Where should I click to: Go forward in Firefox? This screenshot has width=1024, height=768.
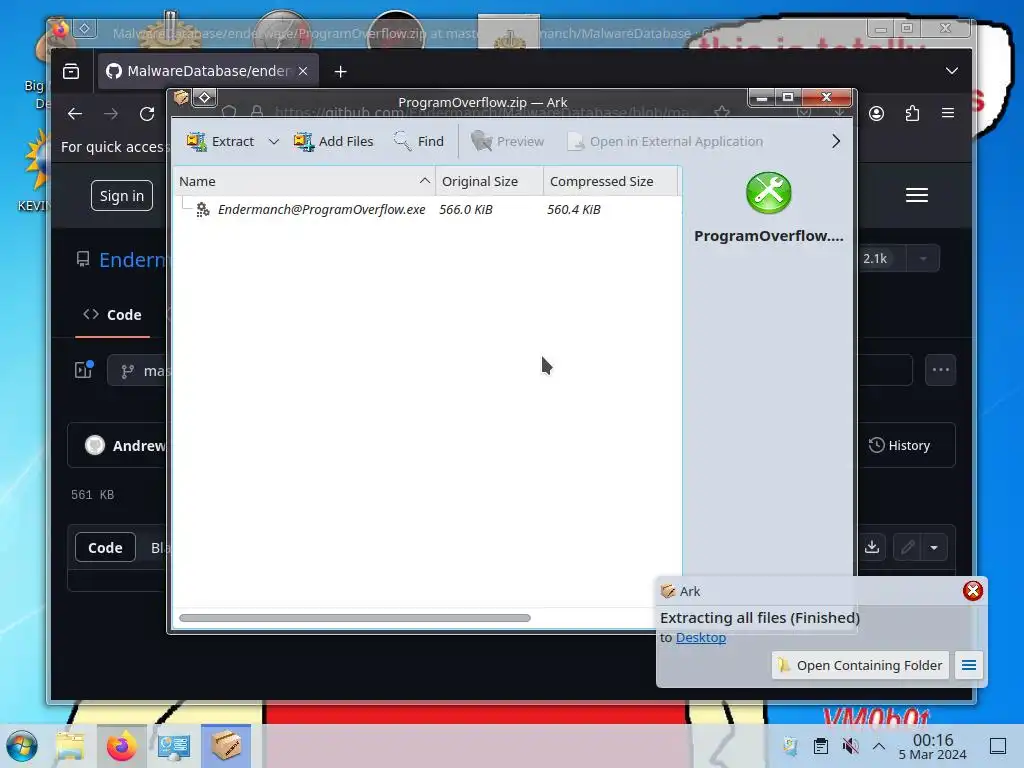[112, 114]
